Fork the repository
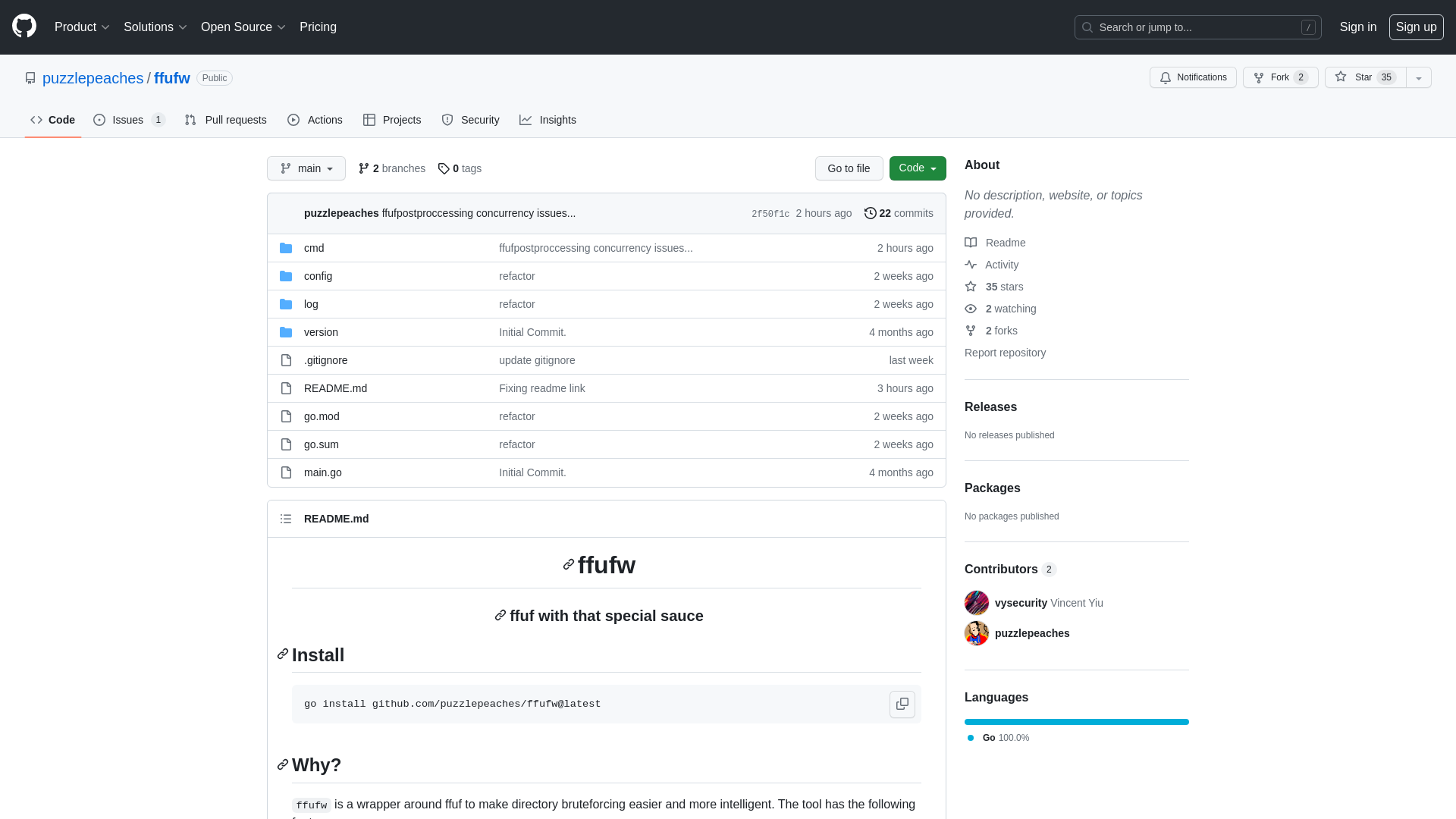This screenshot has width=1456, height=819. click(x=1280, y=77)
